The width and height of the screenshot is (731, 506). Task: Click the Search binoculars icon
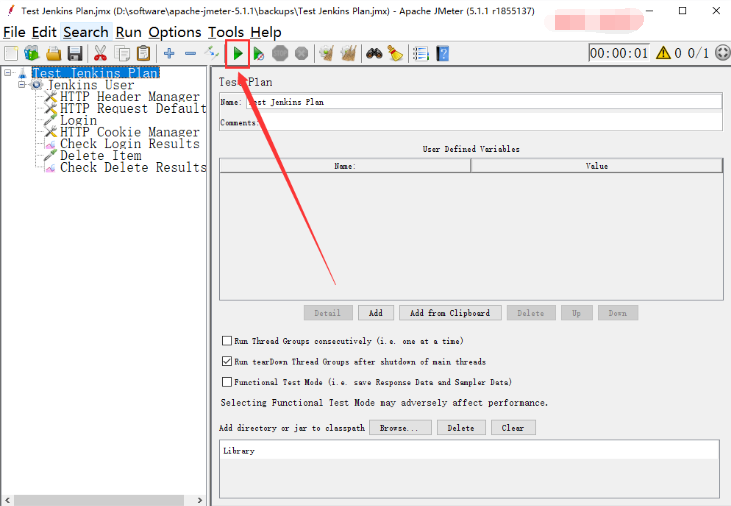(x=374, y=54)
